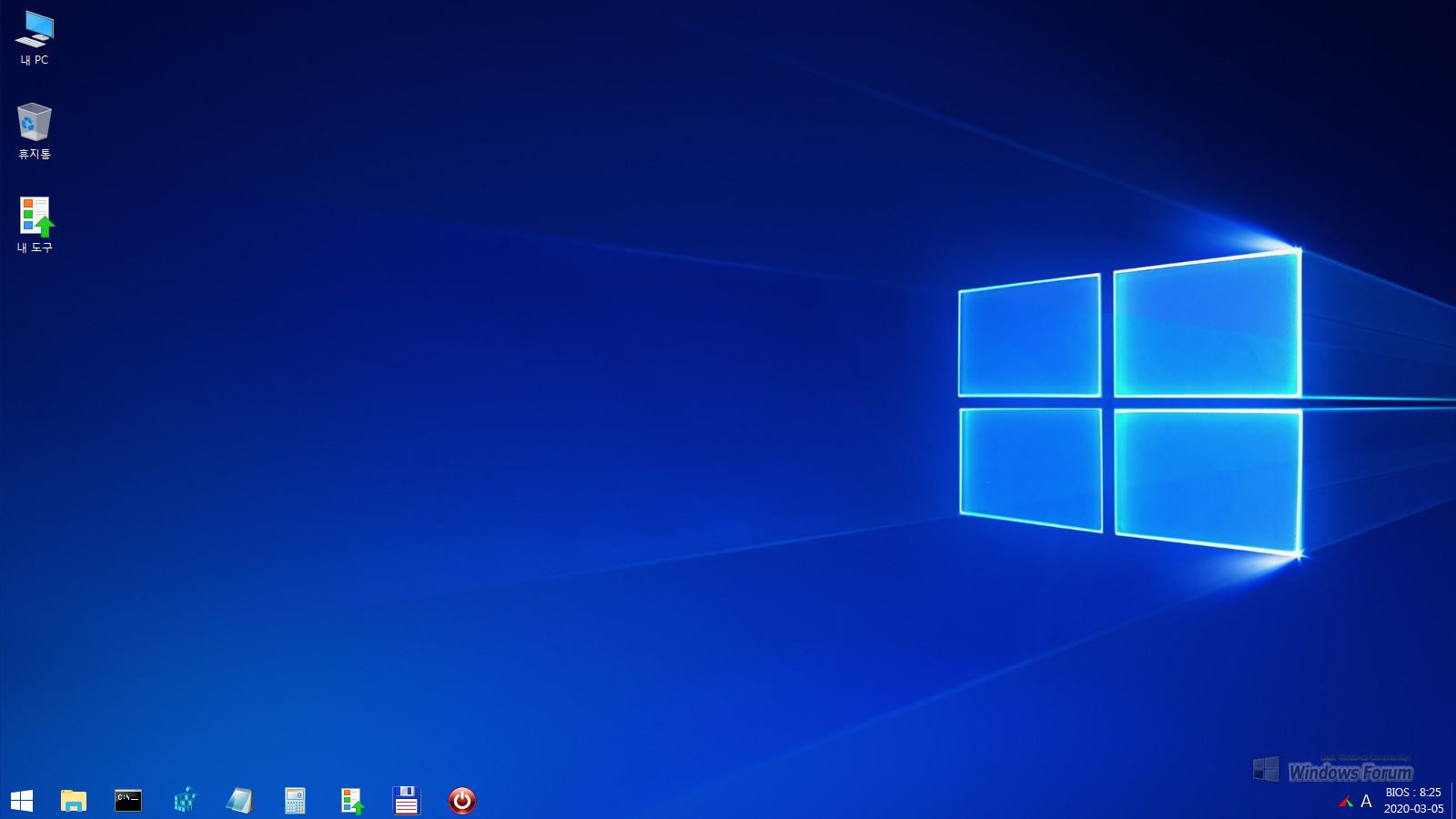Launch Registry Editor cube icon on taskbar
Screen dimensions: 1456x819
pos(185,801)
